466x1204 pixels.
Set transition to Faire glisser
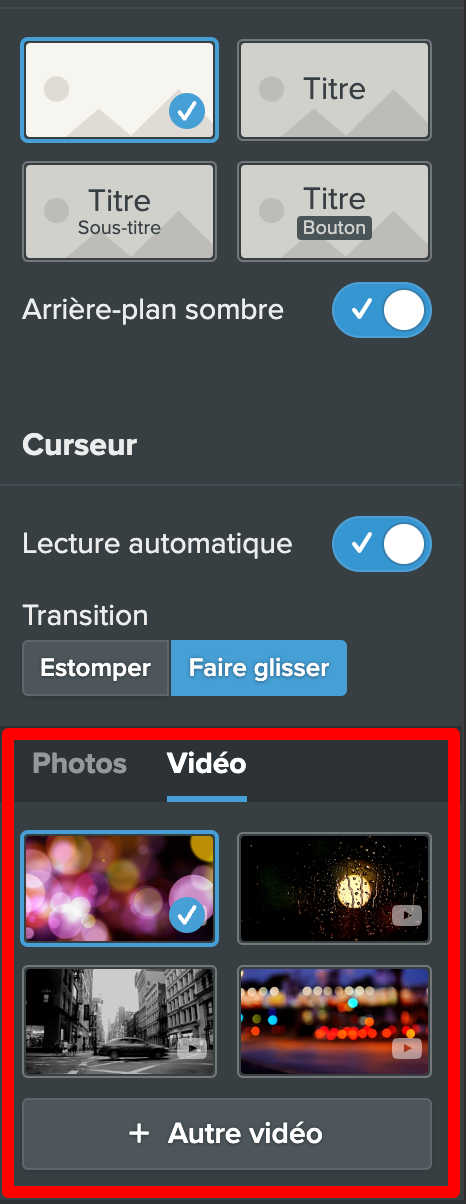[259, 668]
